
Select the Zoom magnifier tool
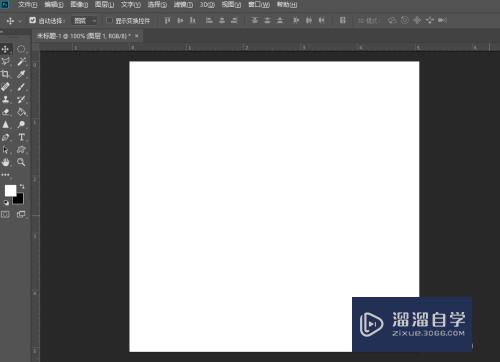pos(21,162)
